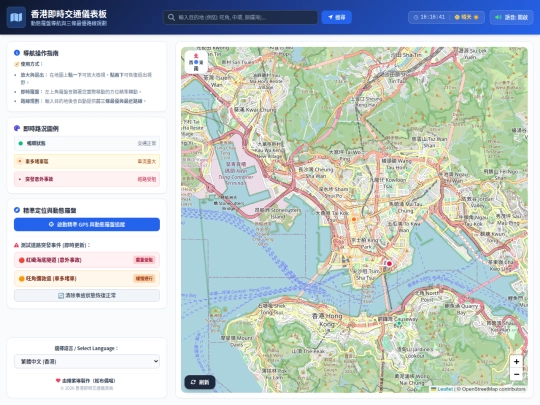Click the map refresh button 刷新
The image size is (540, 405).
(200, 382)
